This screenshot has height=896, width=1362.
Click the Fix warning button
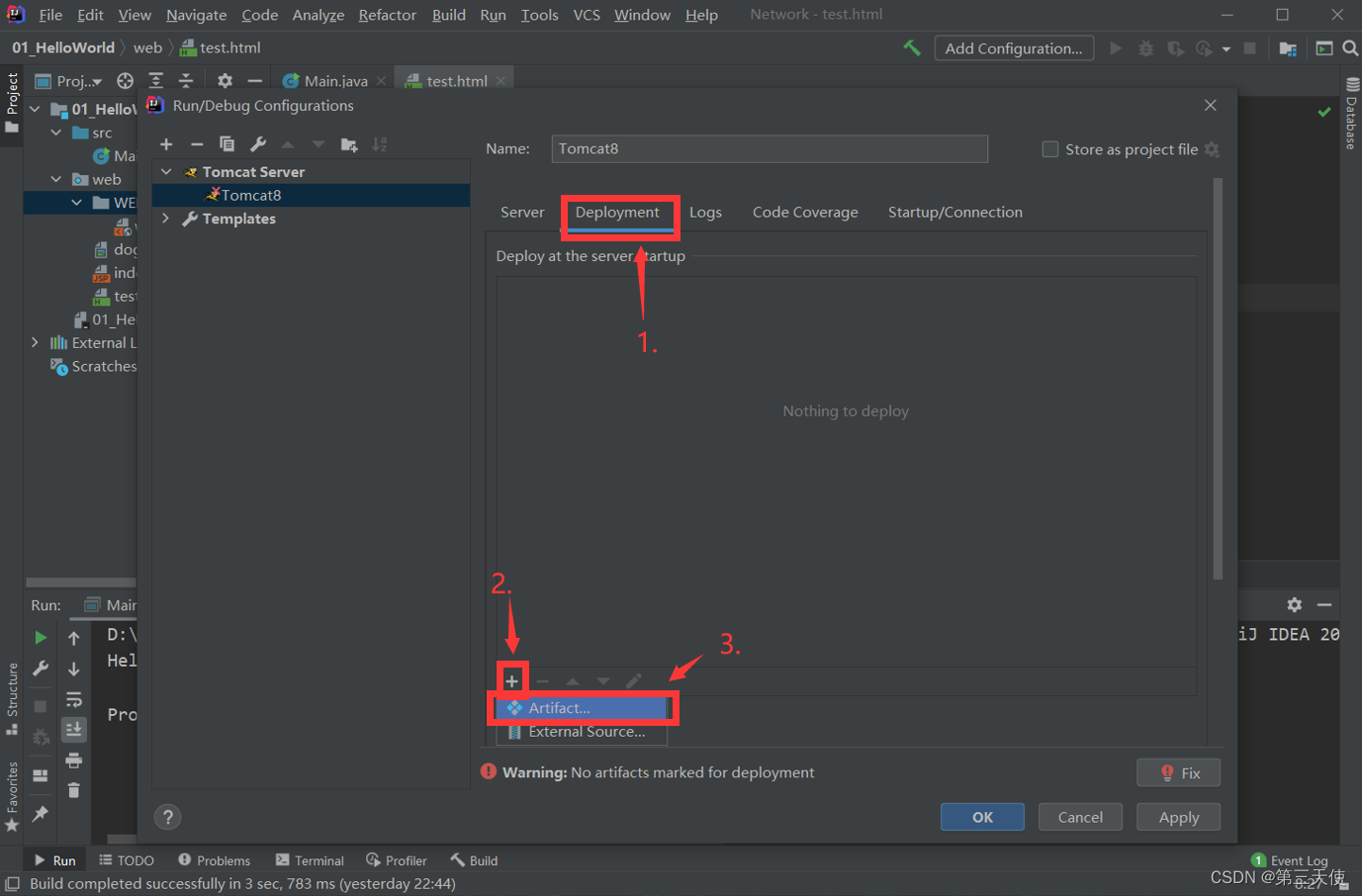[x=1178, y=772]
